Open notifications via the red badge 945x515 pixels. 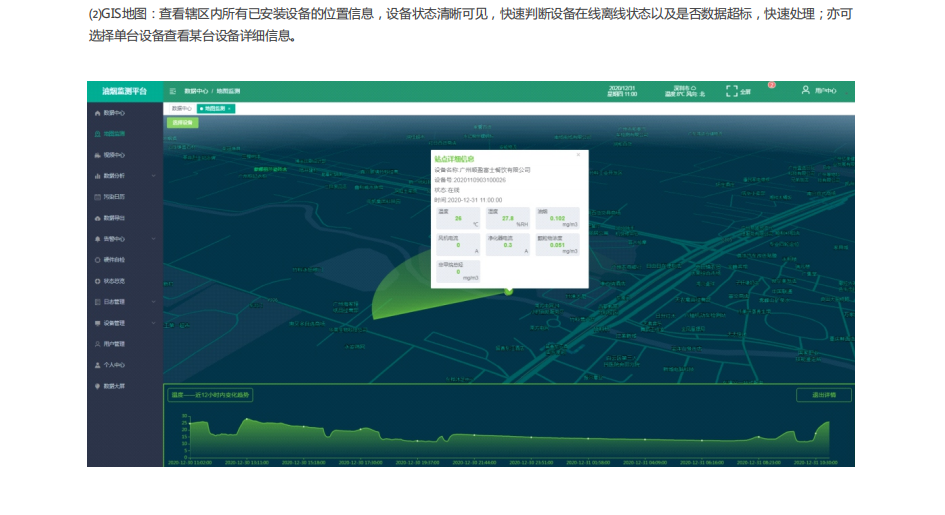pos(771,85)
